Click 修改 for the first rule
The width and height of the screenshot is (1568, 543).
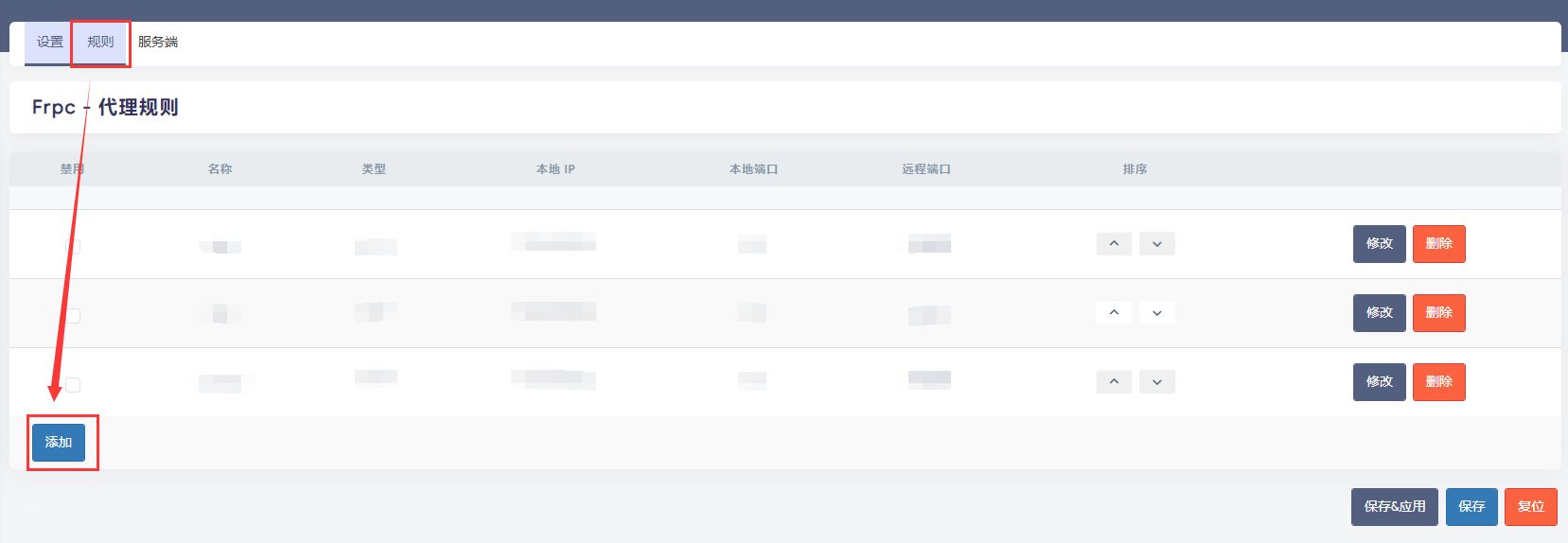click(1379, 244)
